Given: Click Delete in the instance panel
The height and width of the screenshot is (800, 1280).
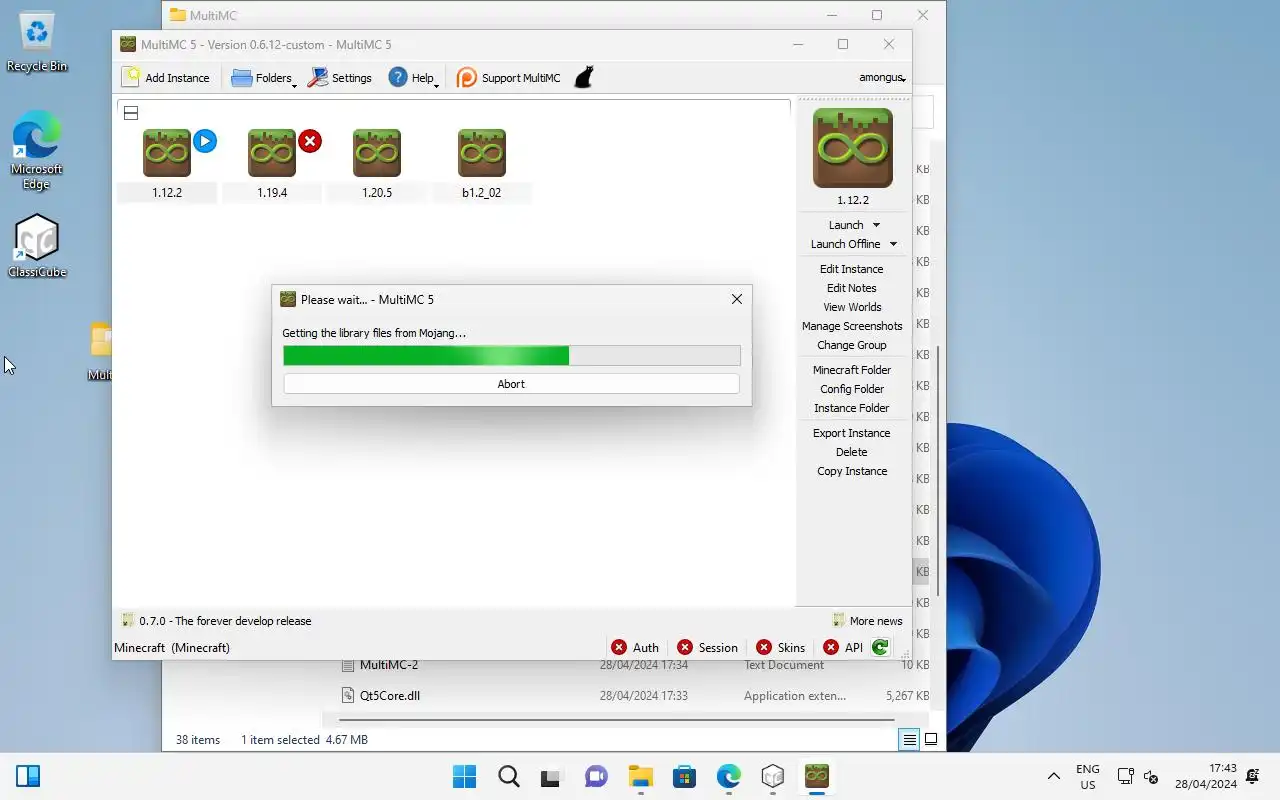Looking at the screenshot, I should tap(852, 452).
